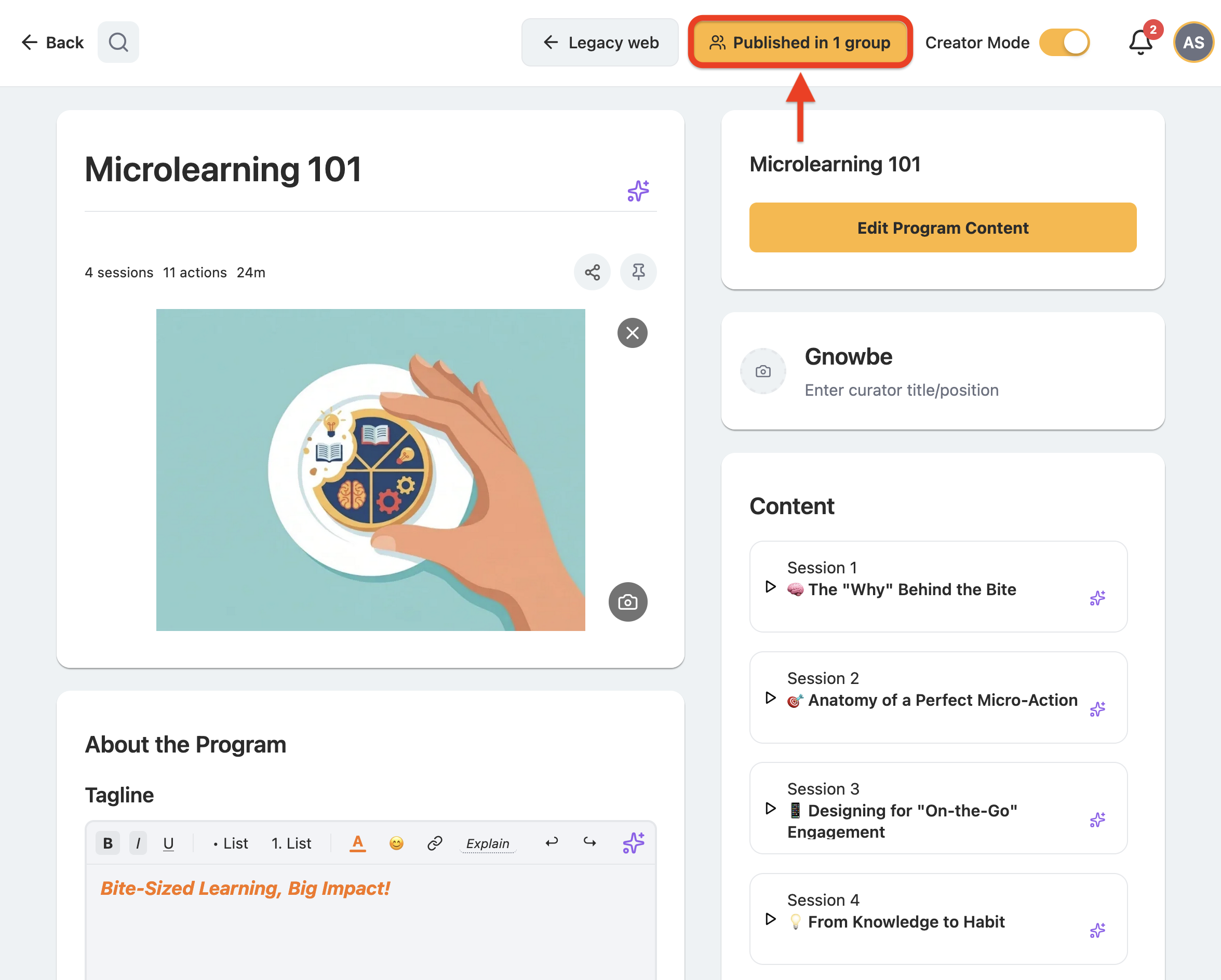
Task: Open the text color picker in the toolbar
Action: click(x=357, y=843)
